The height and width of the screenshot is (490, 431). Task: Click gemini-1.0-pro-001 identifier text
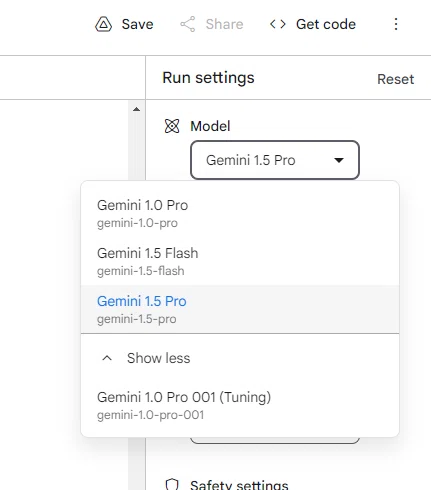pos(150,415)
